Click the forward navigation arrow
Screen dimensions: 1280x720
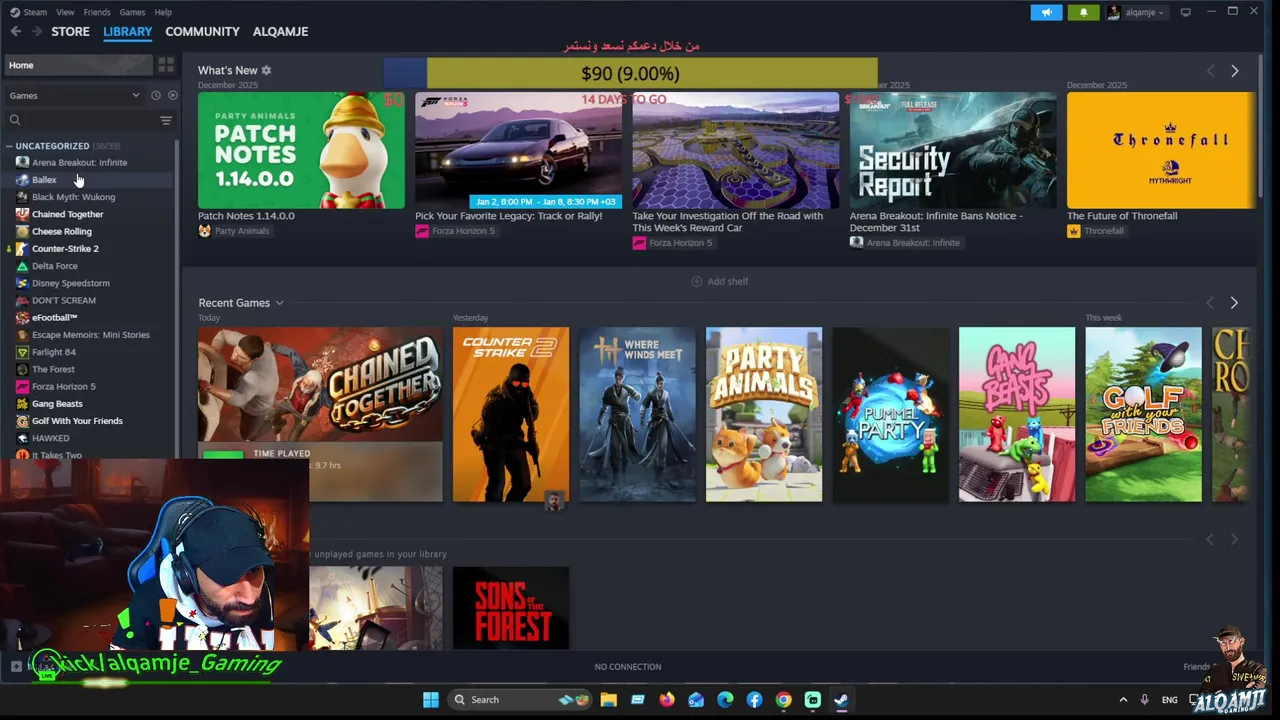(x=36, y=31)
